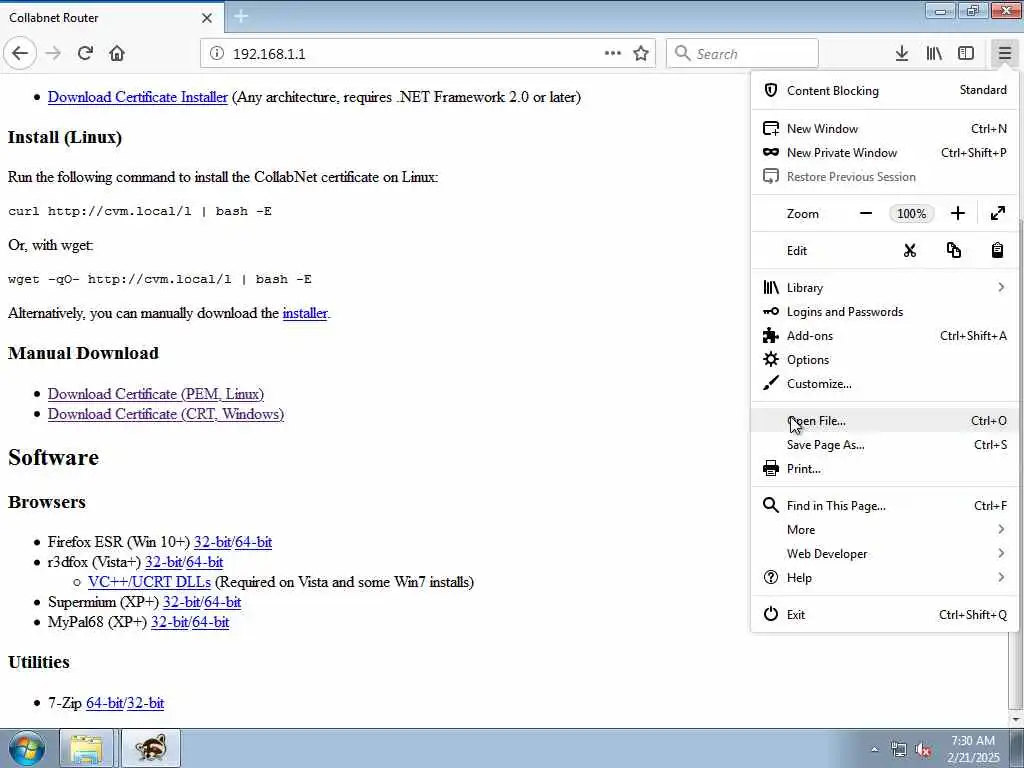
Task: Expand the Library submenu
Action: pyautogui.click(x=884, y=288)
